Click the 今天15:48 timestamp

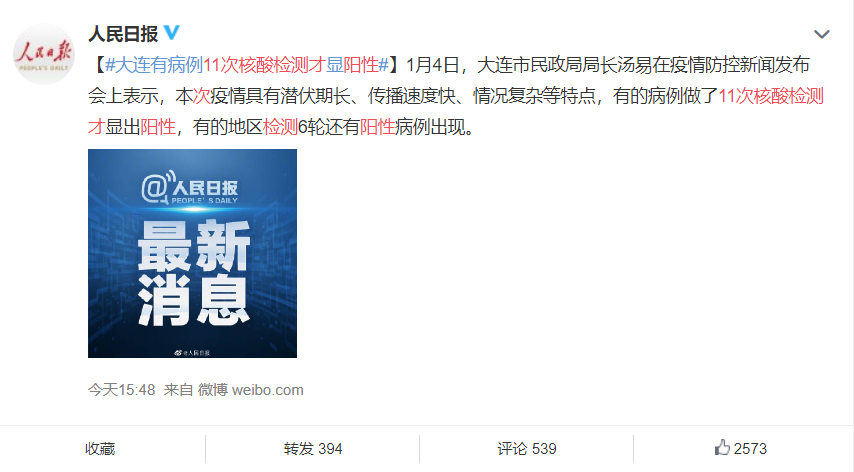pyautogui.click(x=122, y=390)
